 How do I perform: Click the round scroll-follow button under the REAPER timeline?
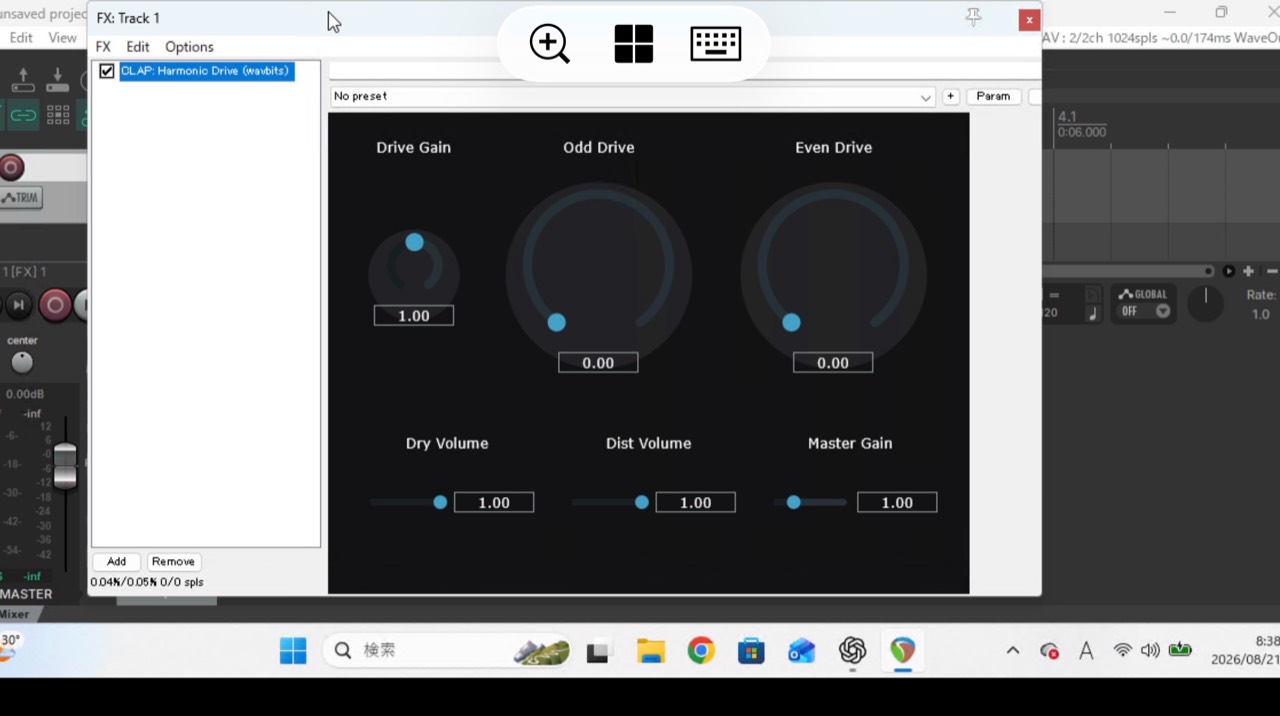tap(1229, 271)
